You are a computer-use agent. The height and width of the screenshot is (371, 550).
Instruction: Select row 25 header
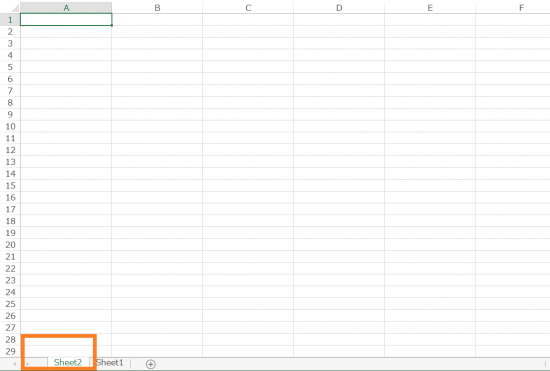coord(10,304)
